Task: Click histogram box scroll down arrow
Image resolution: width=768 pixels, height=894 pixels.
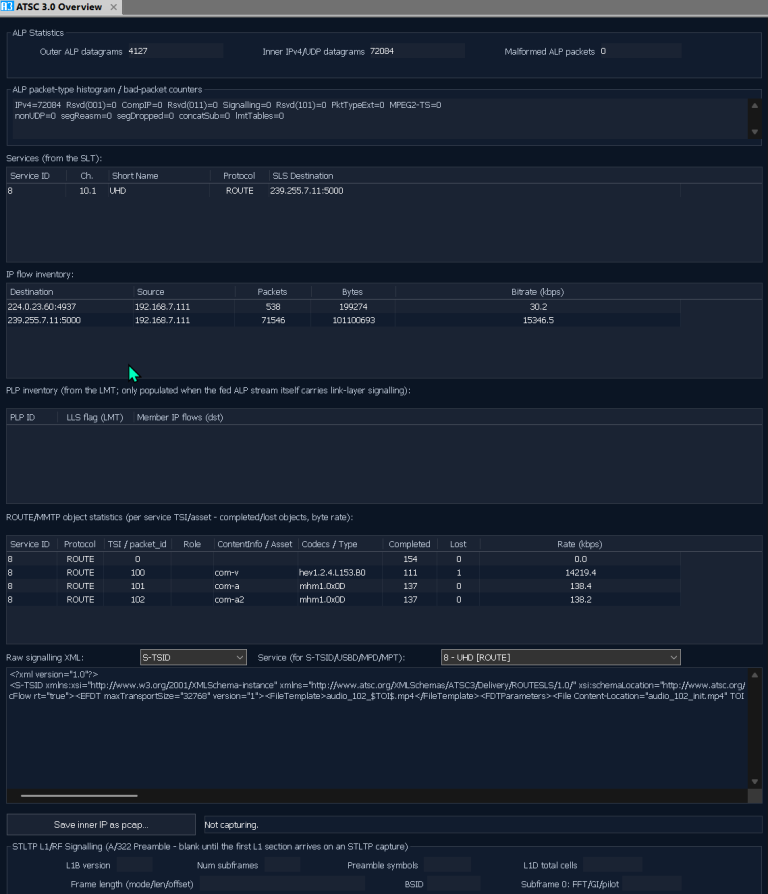Action: click(754, 132)
